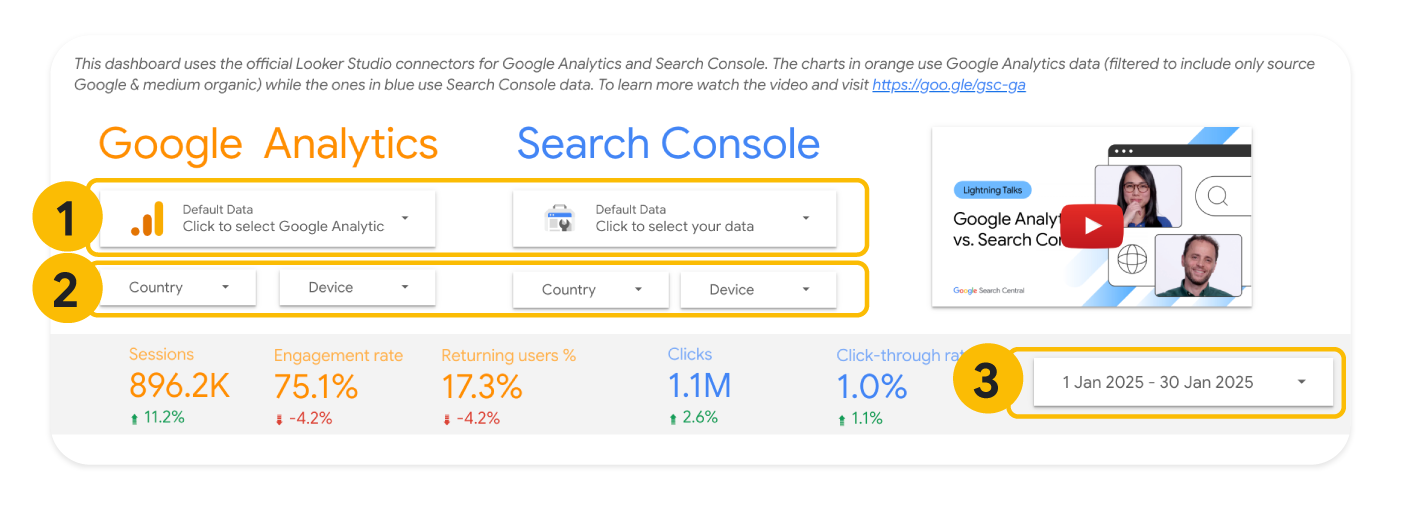The width and height of the screenshot is (1401, 510).
Task: Click the Returning users 17.3% scorecard
Action: point(482,386)
